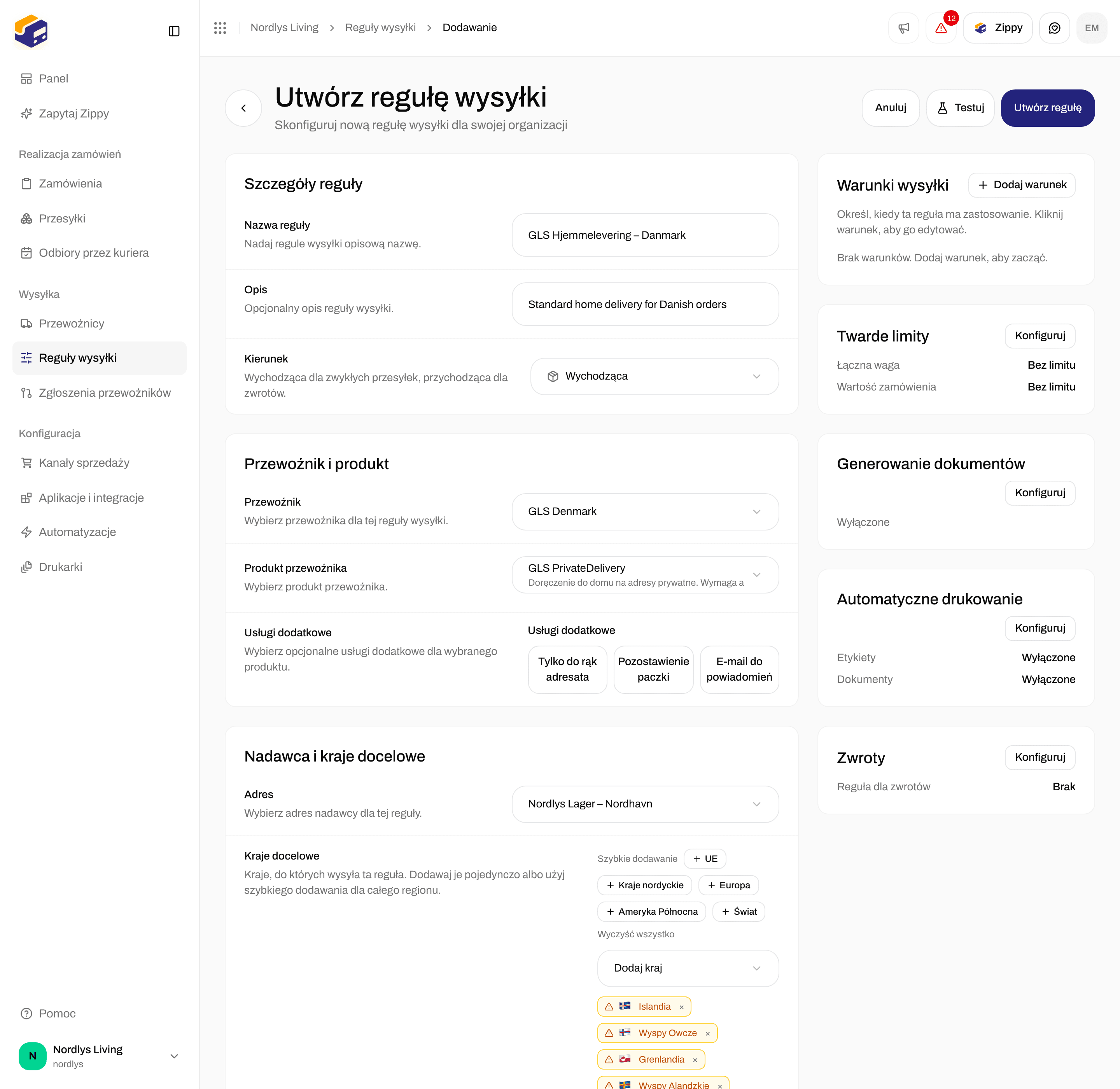Image resolution: width=1120 pixels, height=1089 pixels.
Task: Open Kierunek Wychodząca dropdown
Action: 654,376
